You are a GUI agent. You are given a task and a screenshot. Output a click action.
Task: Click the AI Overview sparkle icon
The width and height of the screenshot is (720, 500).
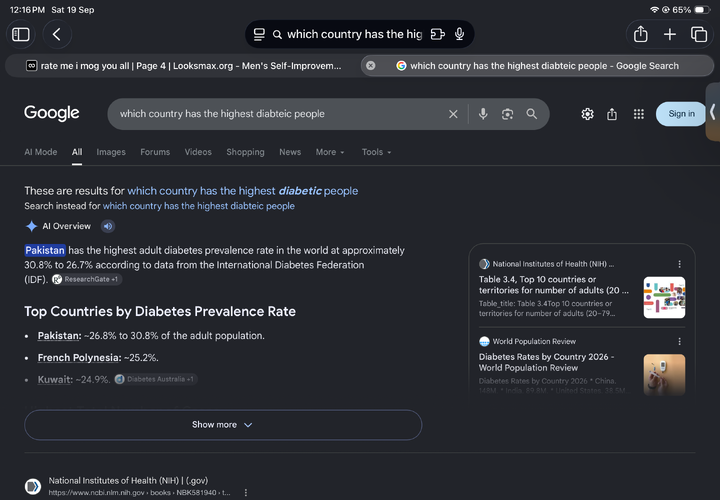31,226
